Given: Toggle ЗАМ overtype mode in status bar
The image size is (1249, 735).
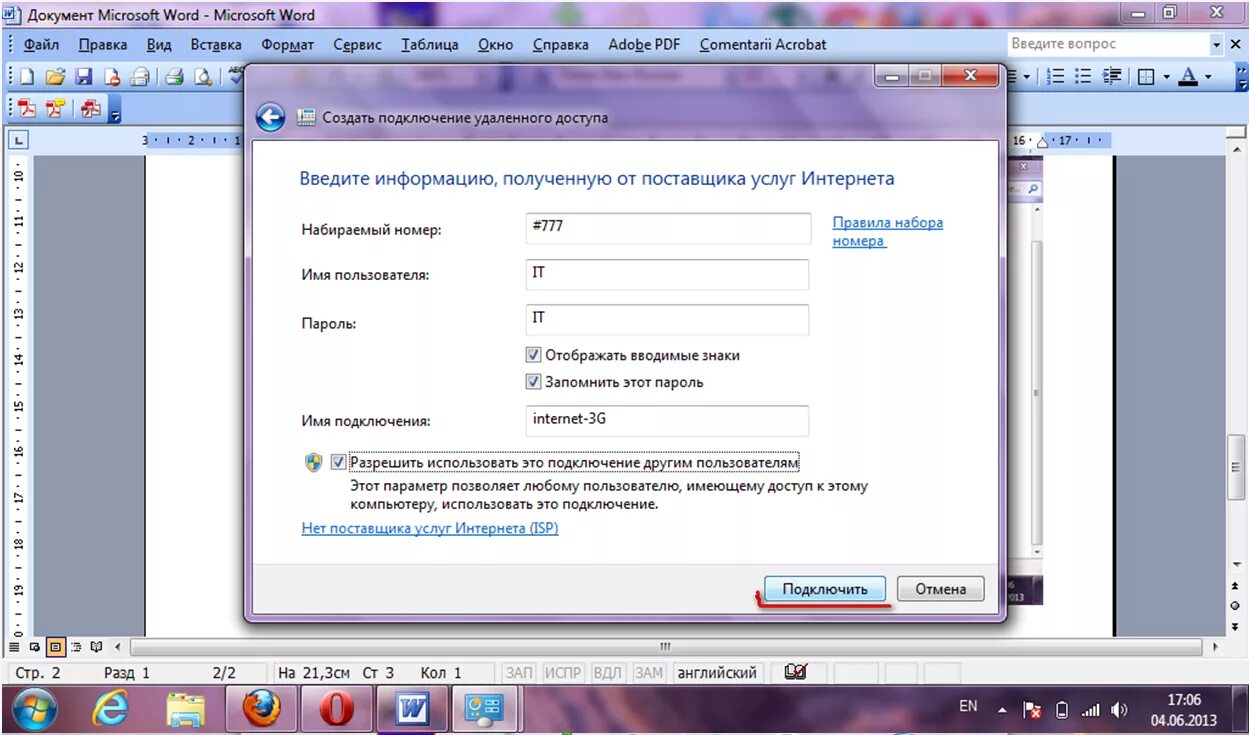Looking at the screenshot, I should pyautogui.click(x=649, y=673).
